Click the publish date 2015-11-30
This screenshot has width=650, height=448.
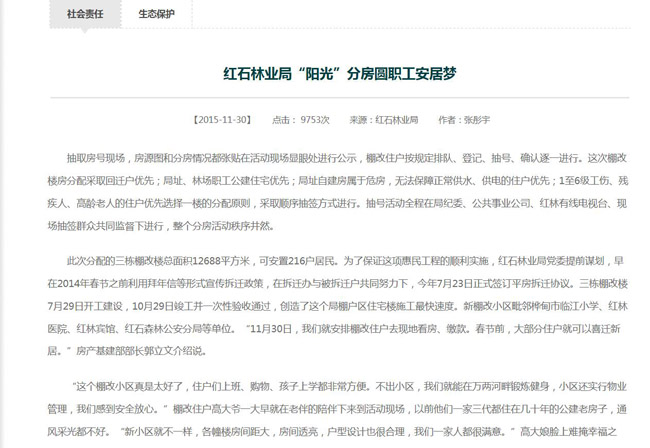[222, 119]
